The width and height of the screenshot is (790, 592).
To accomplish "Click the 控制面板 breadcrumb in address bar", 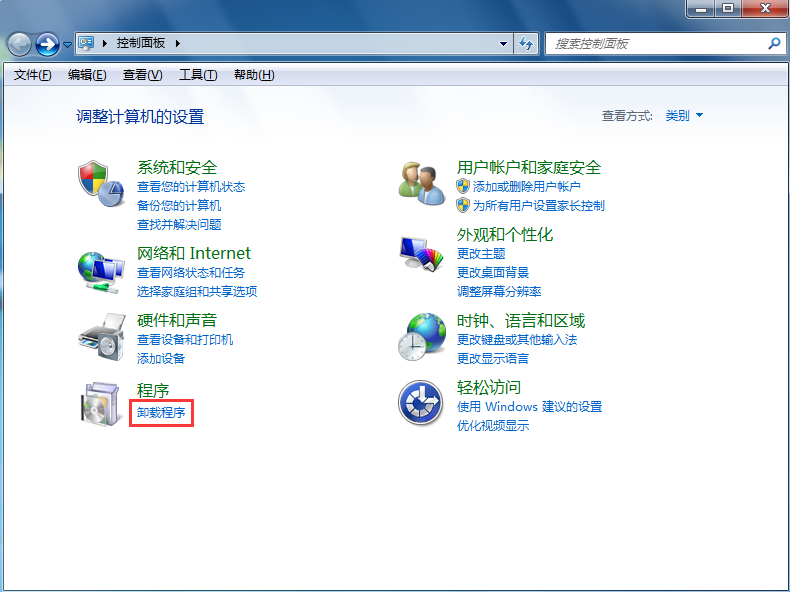I will 141,43.
